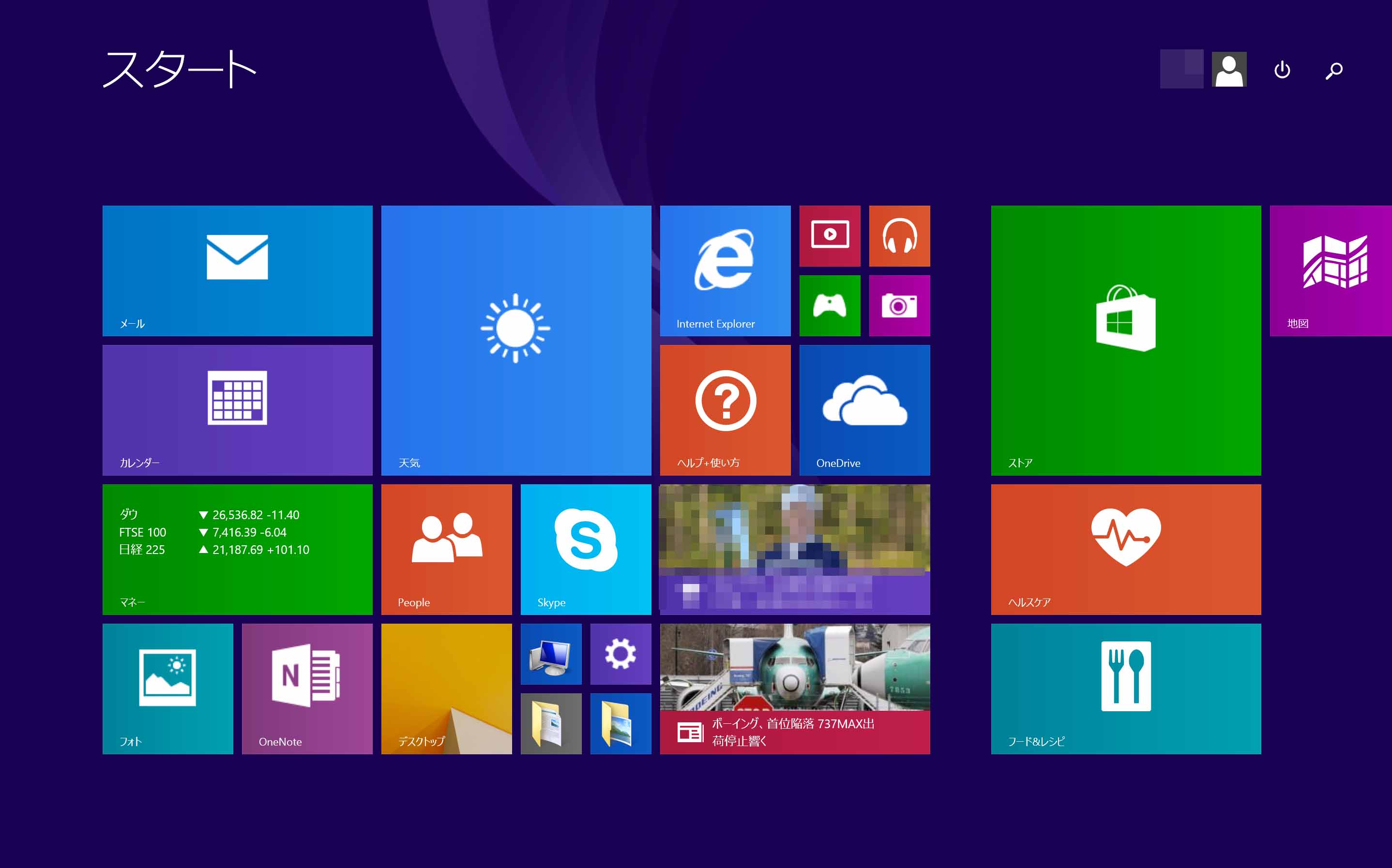Open the Pictures folder tile
This screenshot has width=1392, height=868.
(620, 723)
